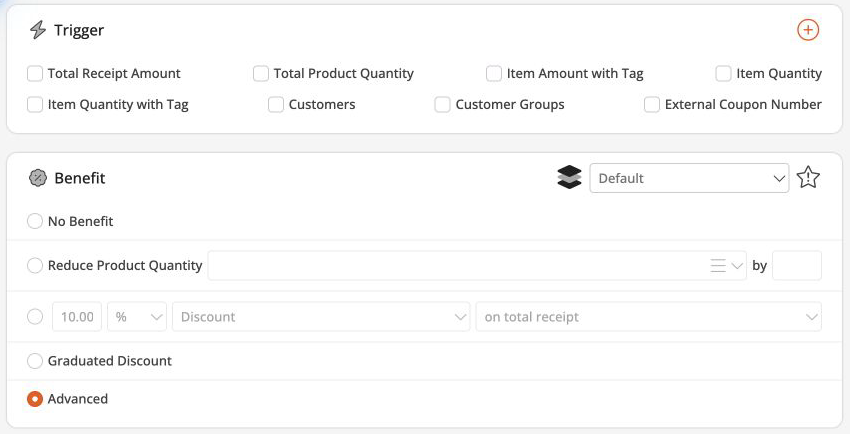Image resolution: width=850 pixels, height=434 pixels.
Task: Select the No Benefit radio option
Action: pyautogui.click(x=35, y=221)
